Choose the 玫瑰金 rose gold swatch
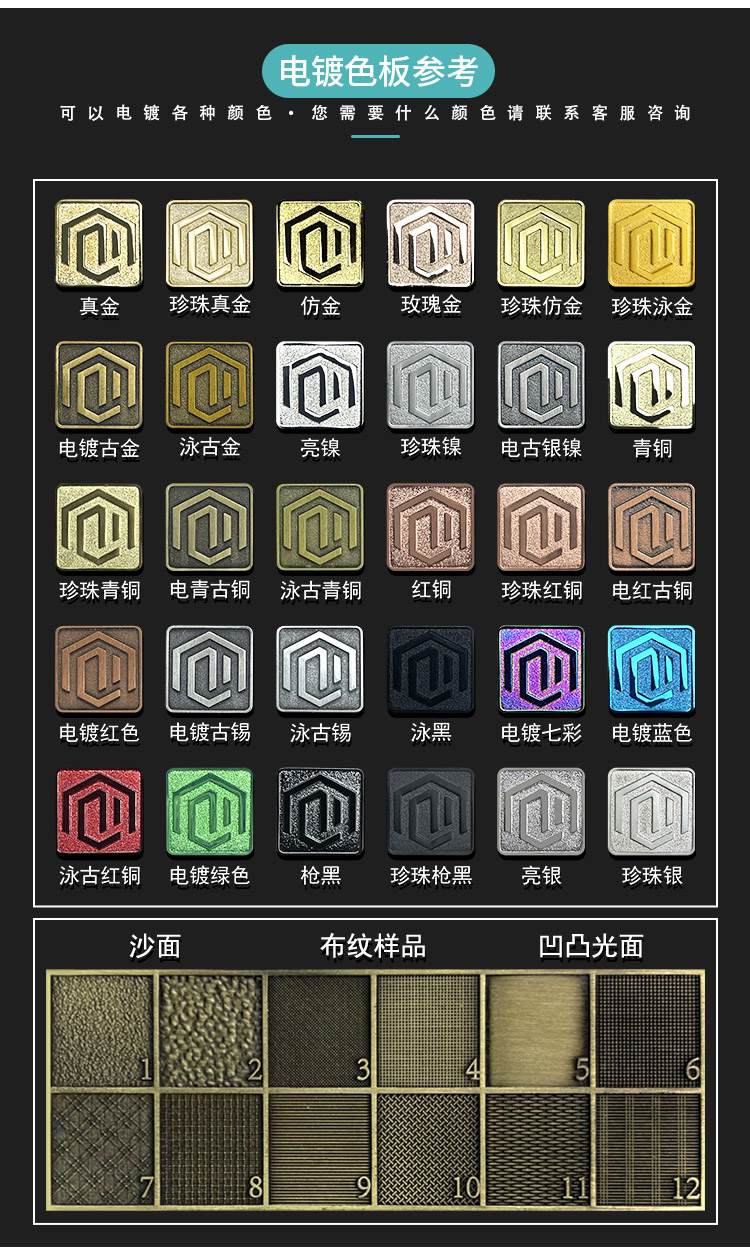Image resolution: width=750 pixels, height=1248 pixels. (x=431, y=244)
